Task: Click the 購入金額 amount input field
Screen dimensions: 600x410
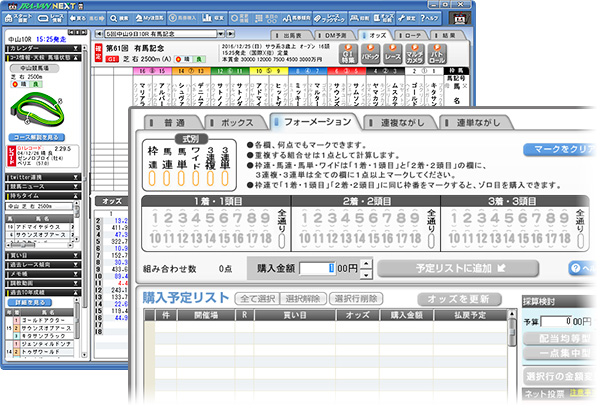Action: point(317,268)
